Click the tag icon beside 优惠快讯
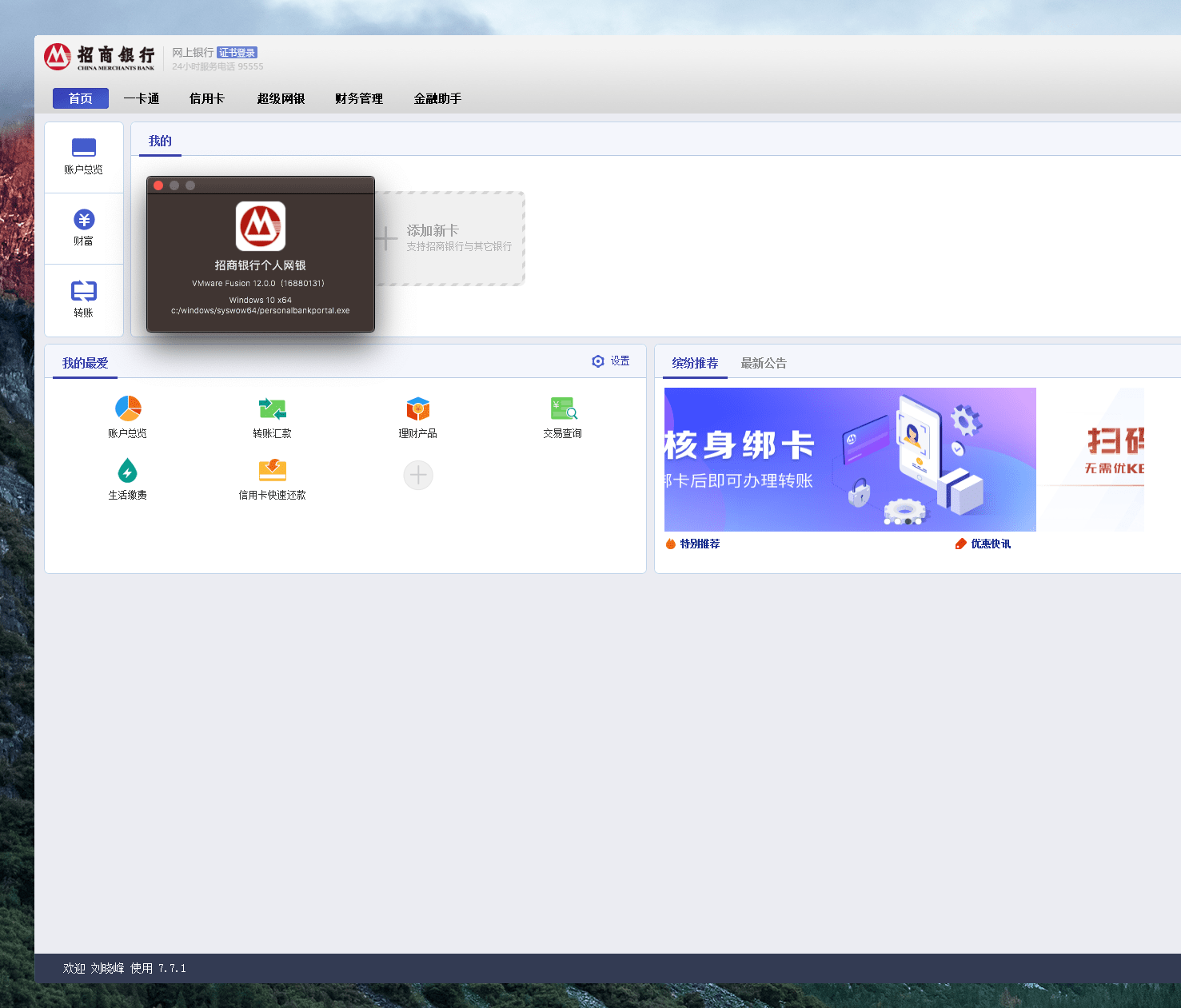 pyautogui.click(x=961, y=544)
